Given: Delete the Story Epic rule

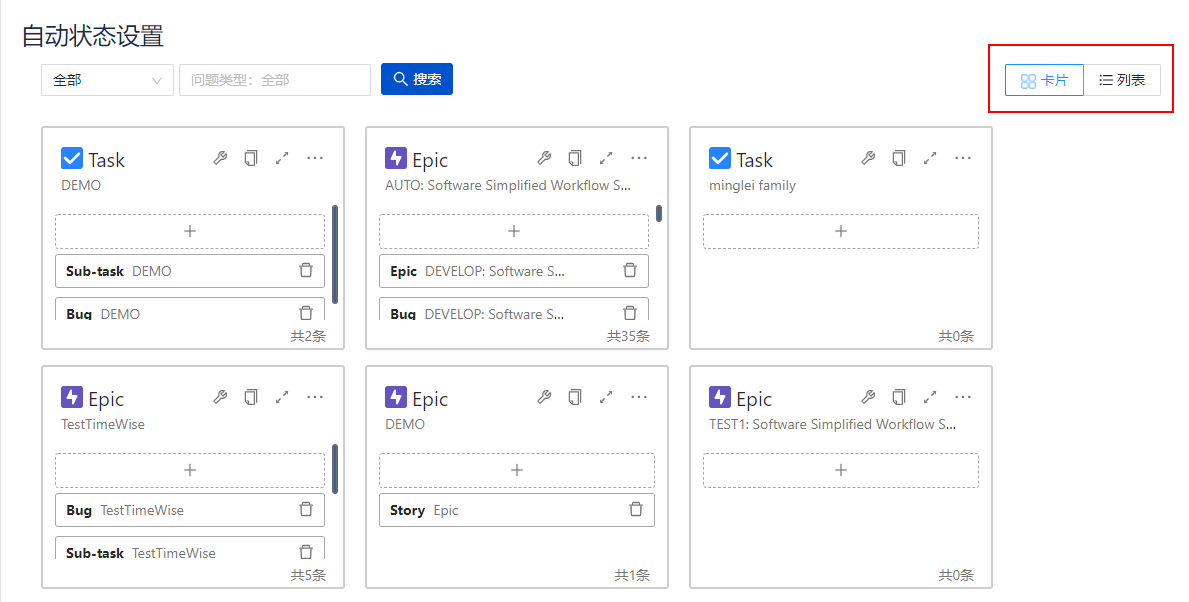Looking at the screenshot, I should point(635,509).
